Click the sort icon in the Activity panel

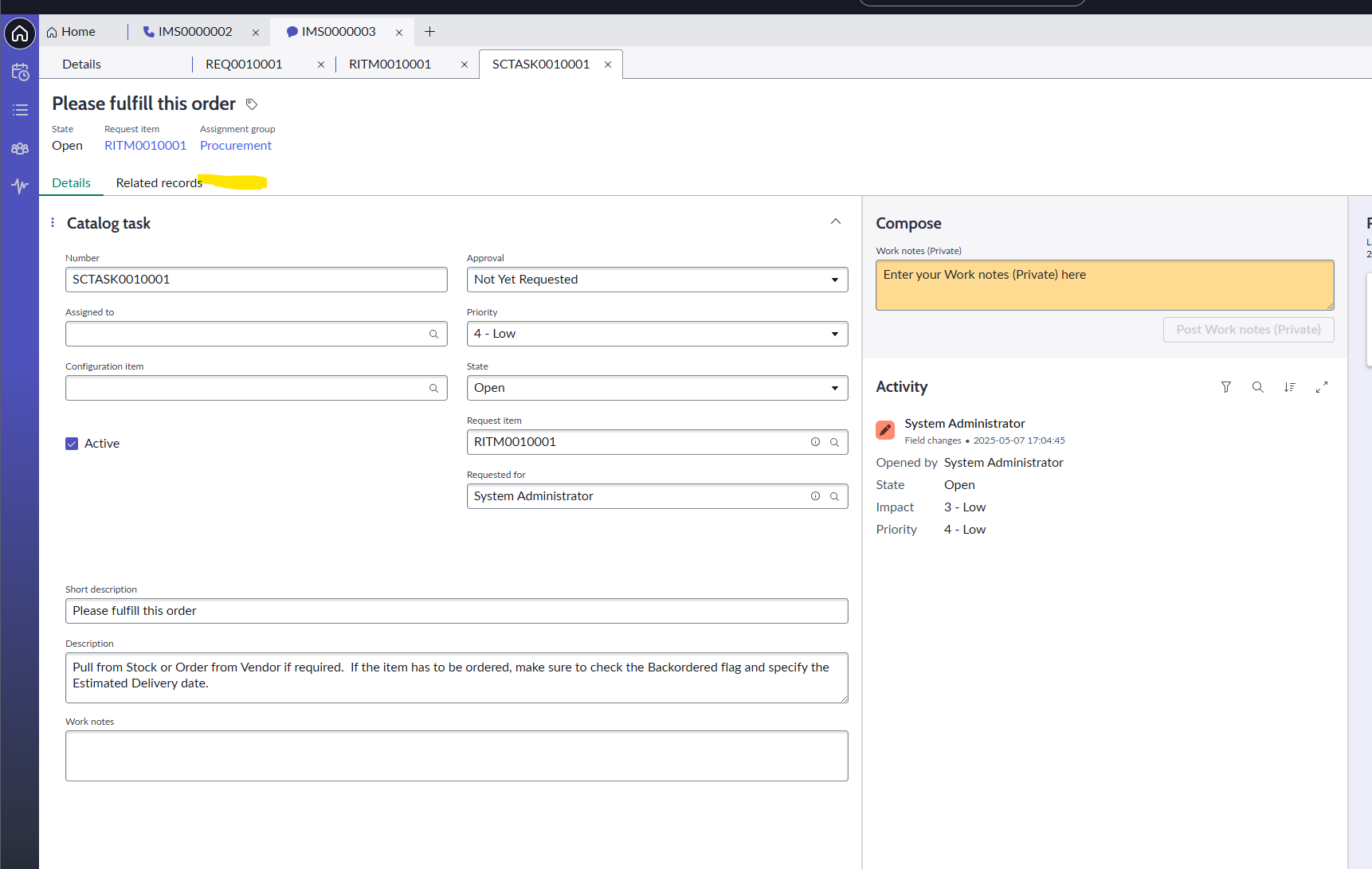1290,387
